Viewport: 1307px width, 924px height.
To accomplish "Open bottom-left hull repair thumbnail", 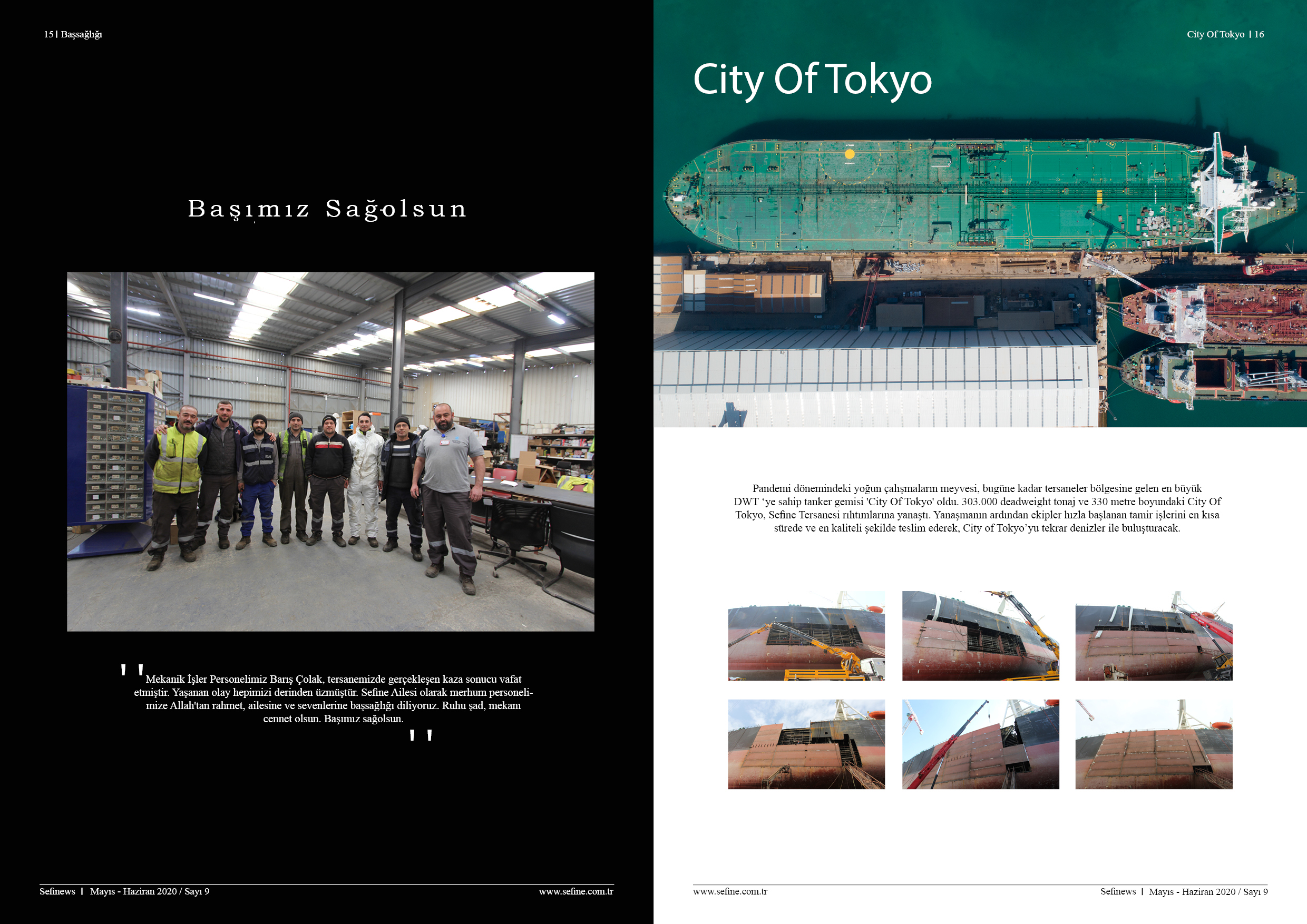I will pyautogui.click(x=806, y=744).
